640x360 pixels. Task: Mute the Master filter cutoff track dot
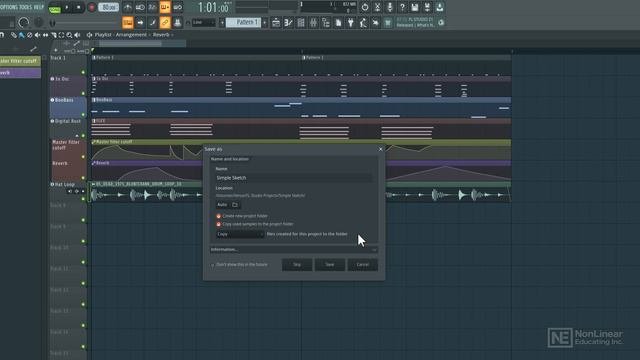[x=83, y=157]
